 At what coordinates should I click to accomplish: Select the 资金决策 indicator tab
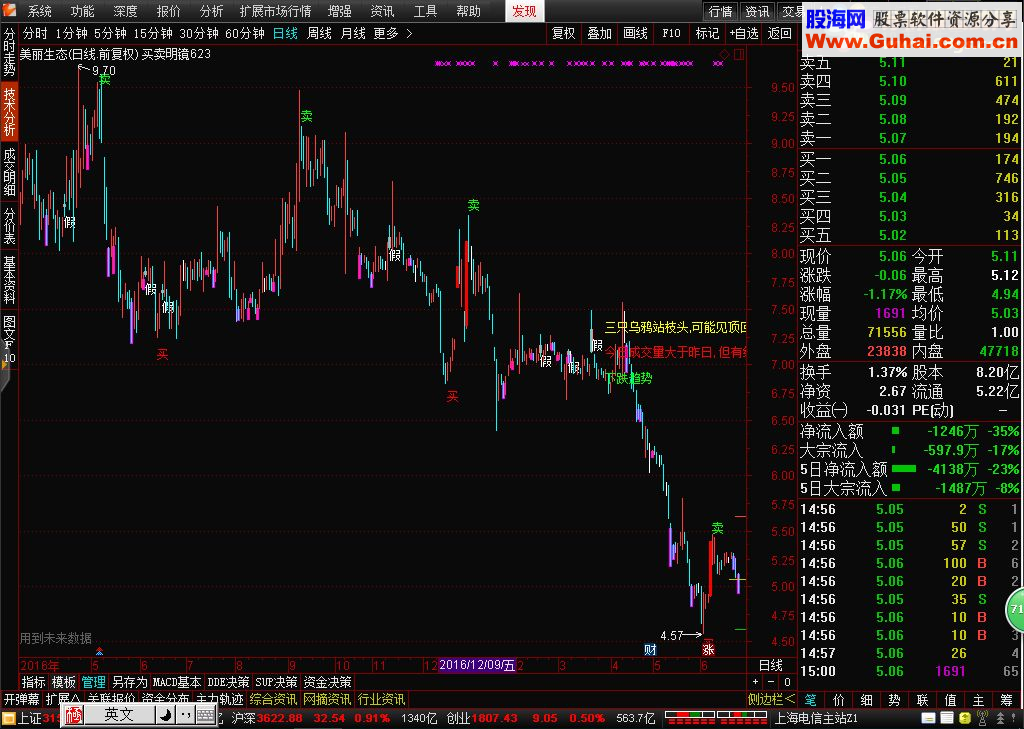327,682
